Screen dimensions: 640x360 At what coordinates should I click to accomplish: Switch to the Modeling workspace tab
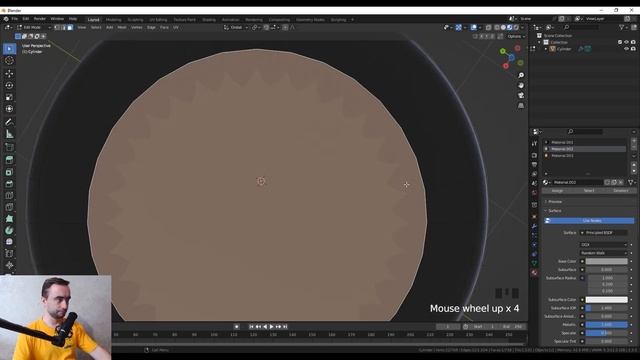pos(113,20)
